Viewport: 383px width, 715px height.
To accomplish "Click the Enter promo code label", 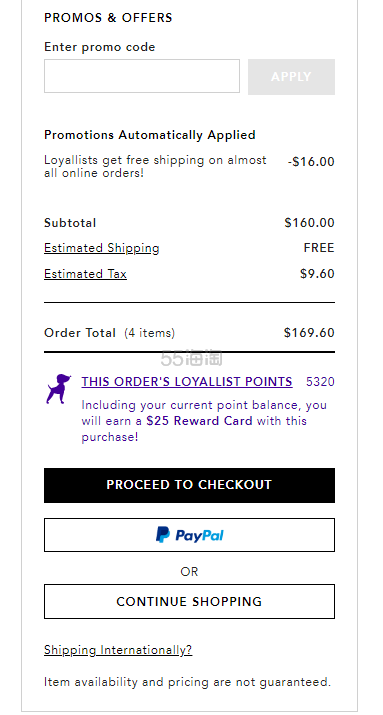I will (x=99, y=47).
